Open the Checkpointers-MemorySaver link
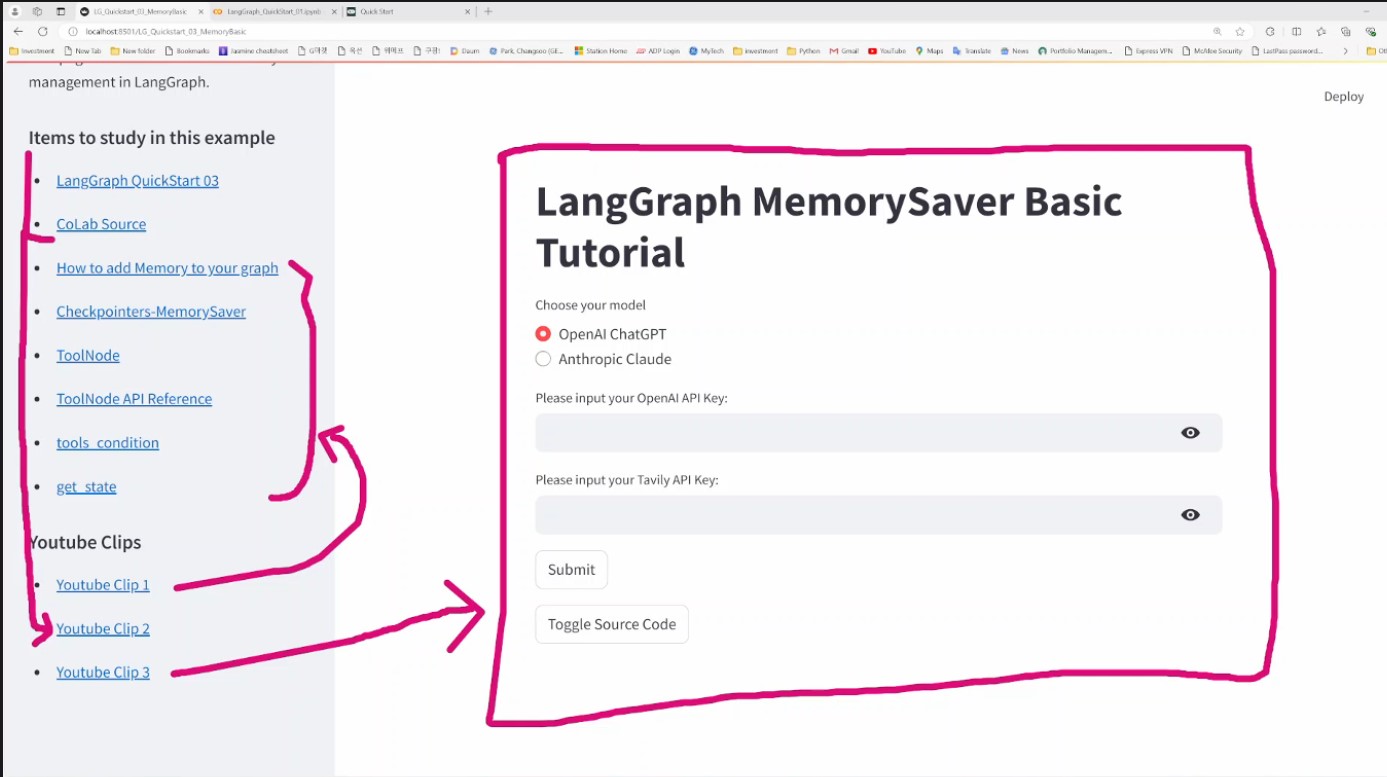 coord(151,312)
